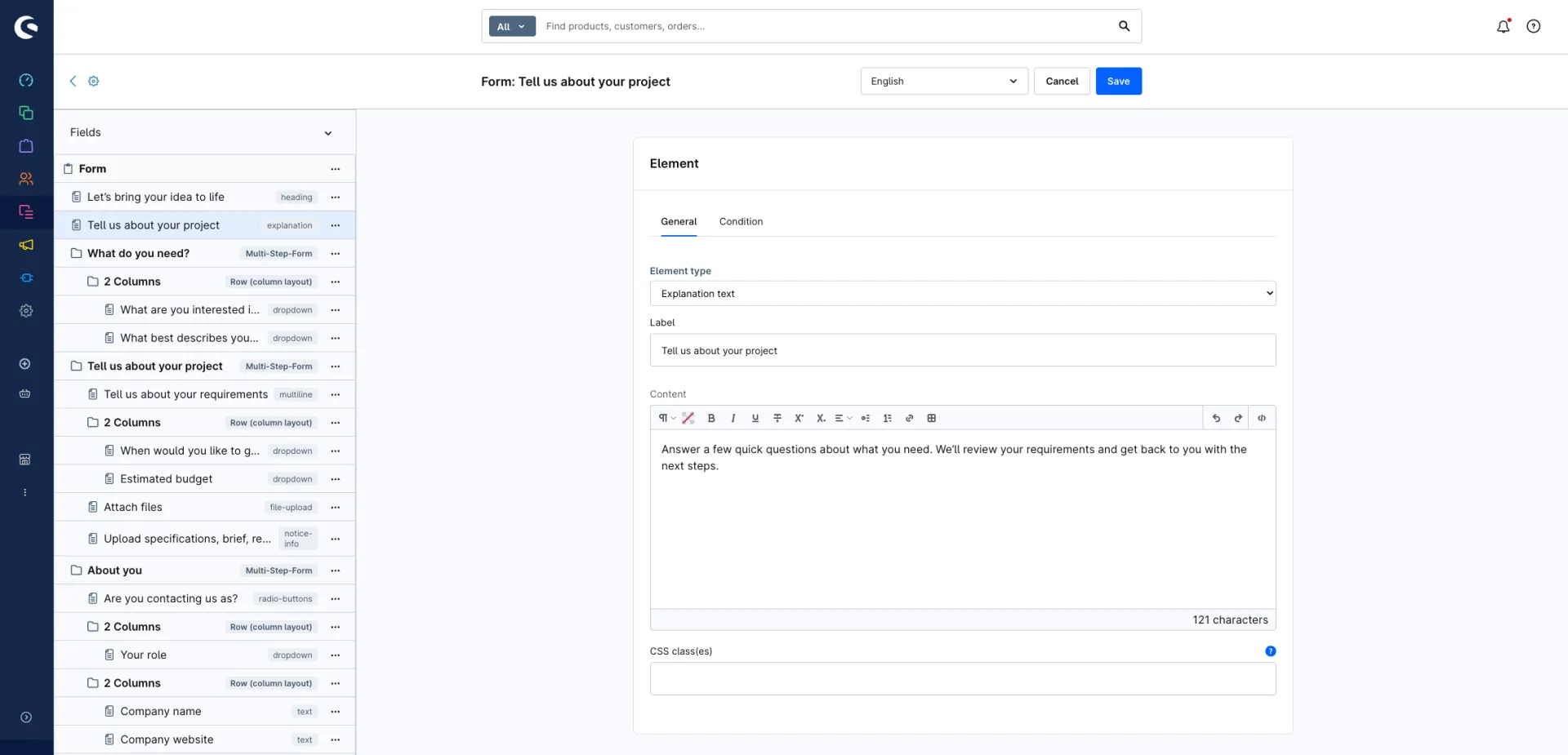Open options menu for Company name
The height and width of the screenshot is (755, 1568).
pos(336,712)
